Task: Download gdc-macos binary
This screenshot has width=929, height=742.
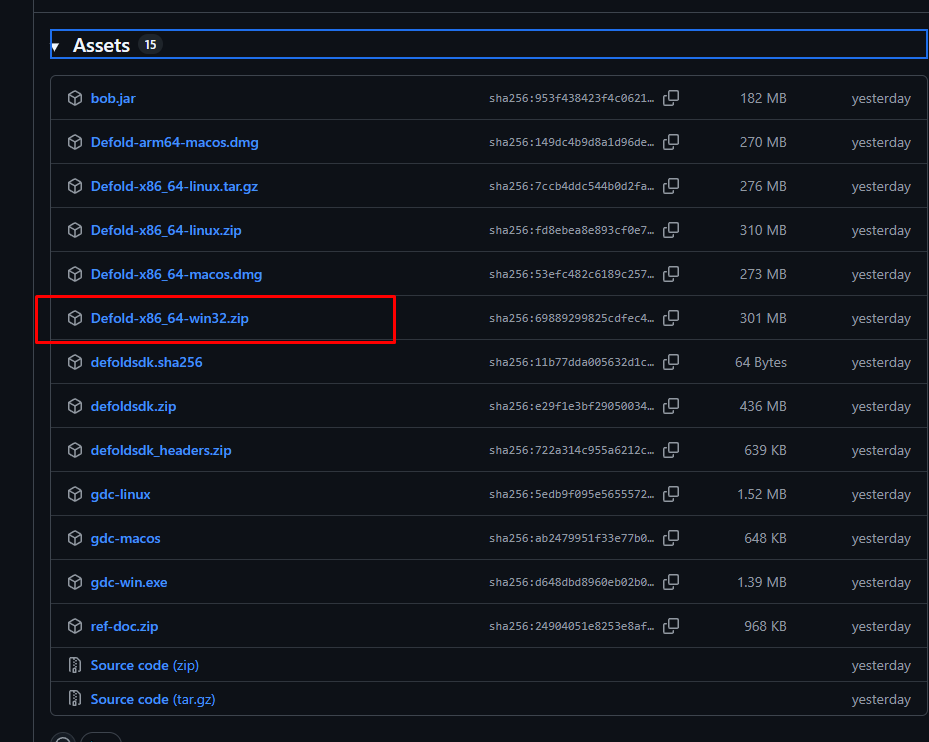Action: [126, 538]
